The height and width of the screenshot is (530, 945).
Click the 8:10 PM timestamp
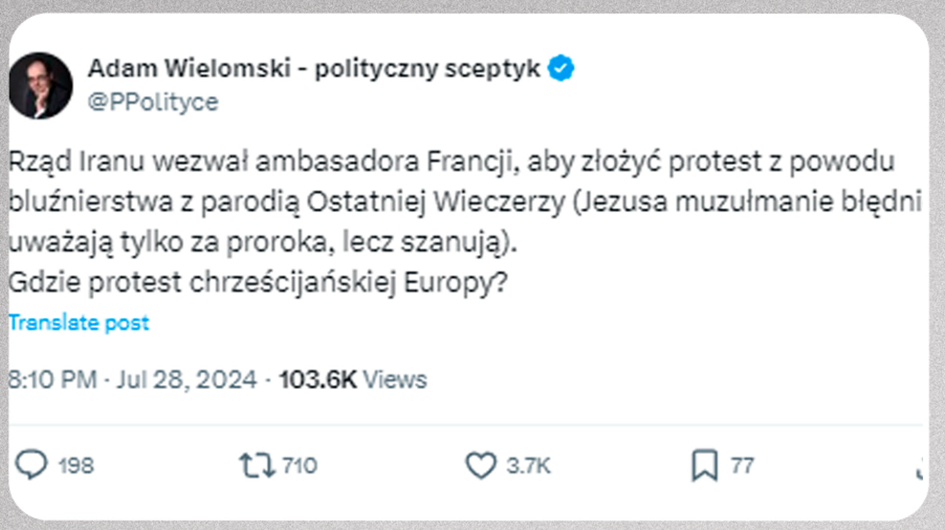point(52,380)
